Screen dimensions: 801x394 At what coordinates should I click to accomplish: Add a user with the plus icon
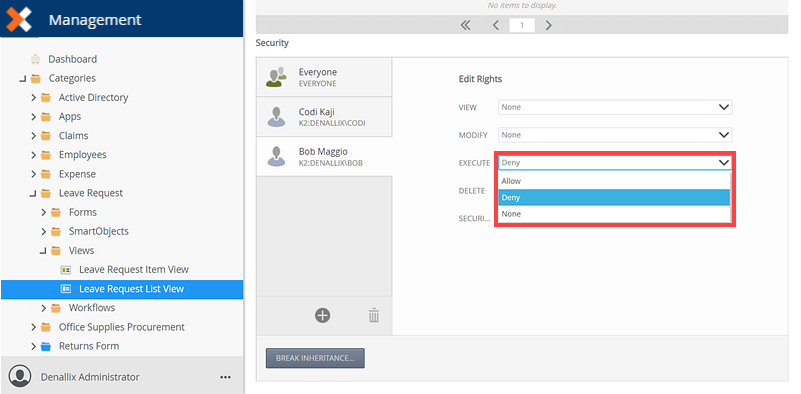click(322, 315)
